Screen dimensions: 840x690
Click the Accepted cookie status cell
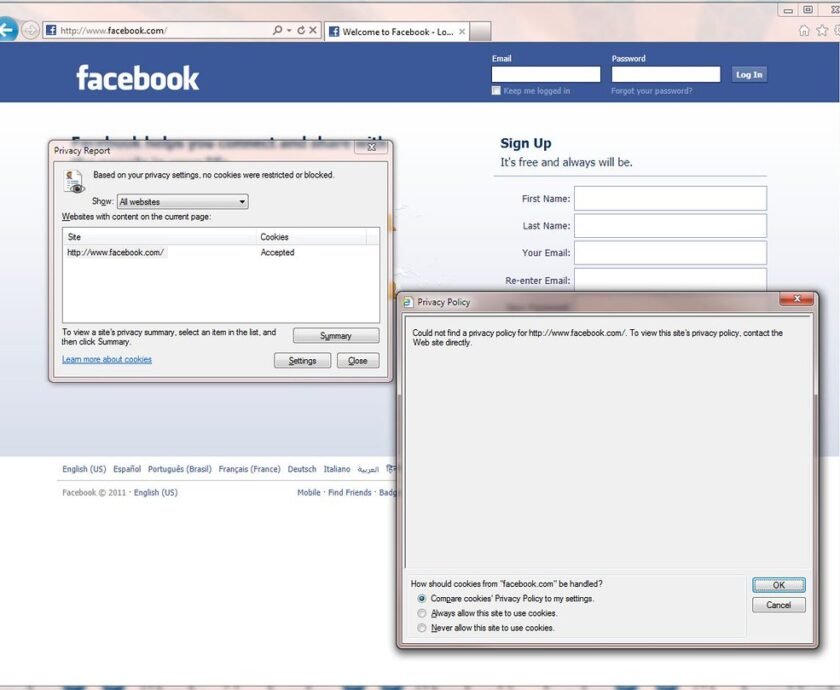278,252
